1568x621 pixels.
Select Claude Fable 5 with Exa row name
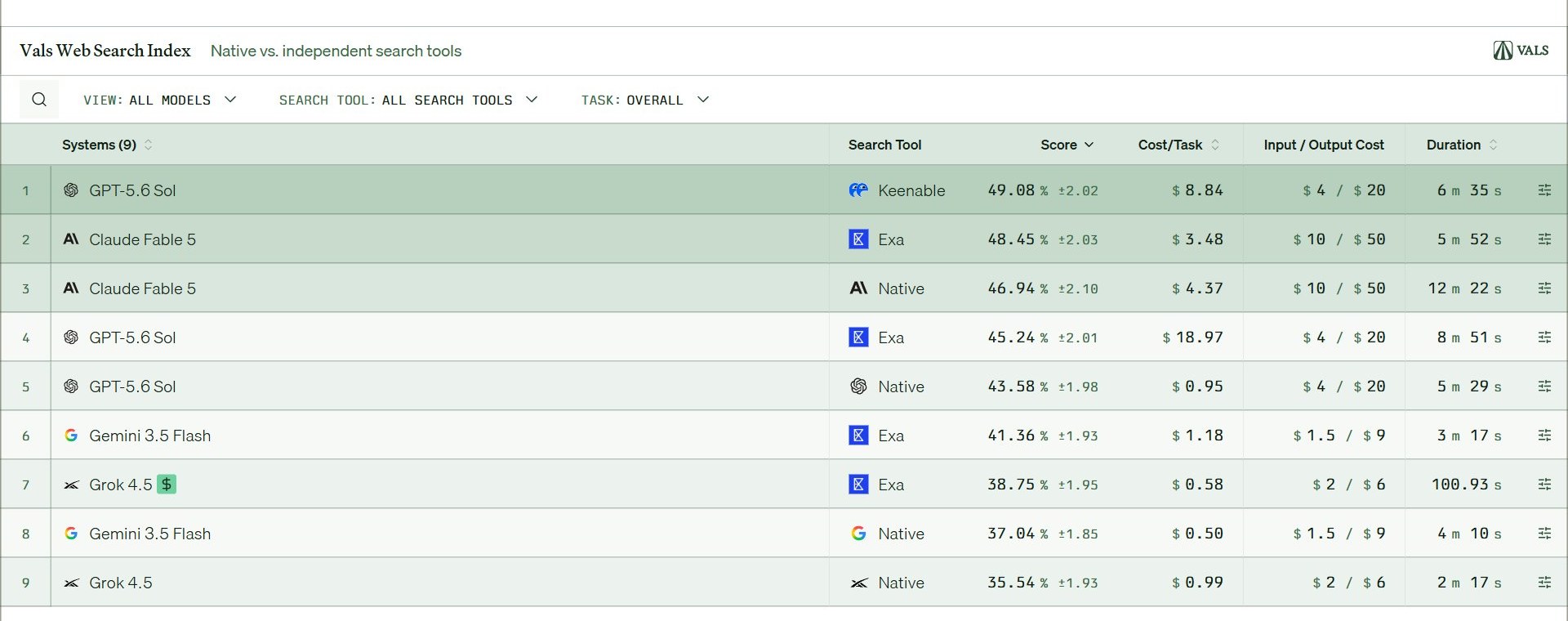point(142,239)
